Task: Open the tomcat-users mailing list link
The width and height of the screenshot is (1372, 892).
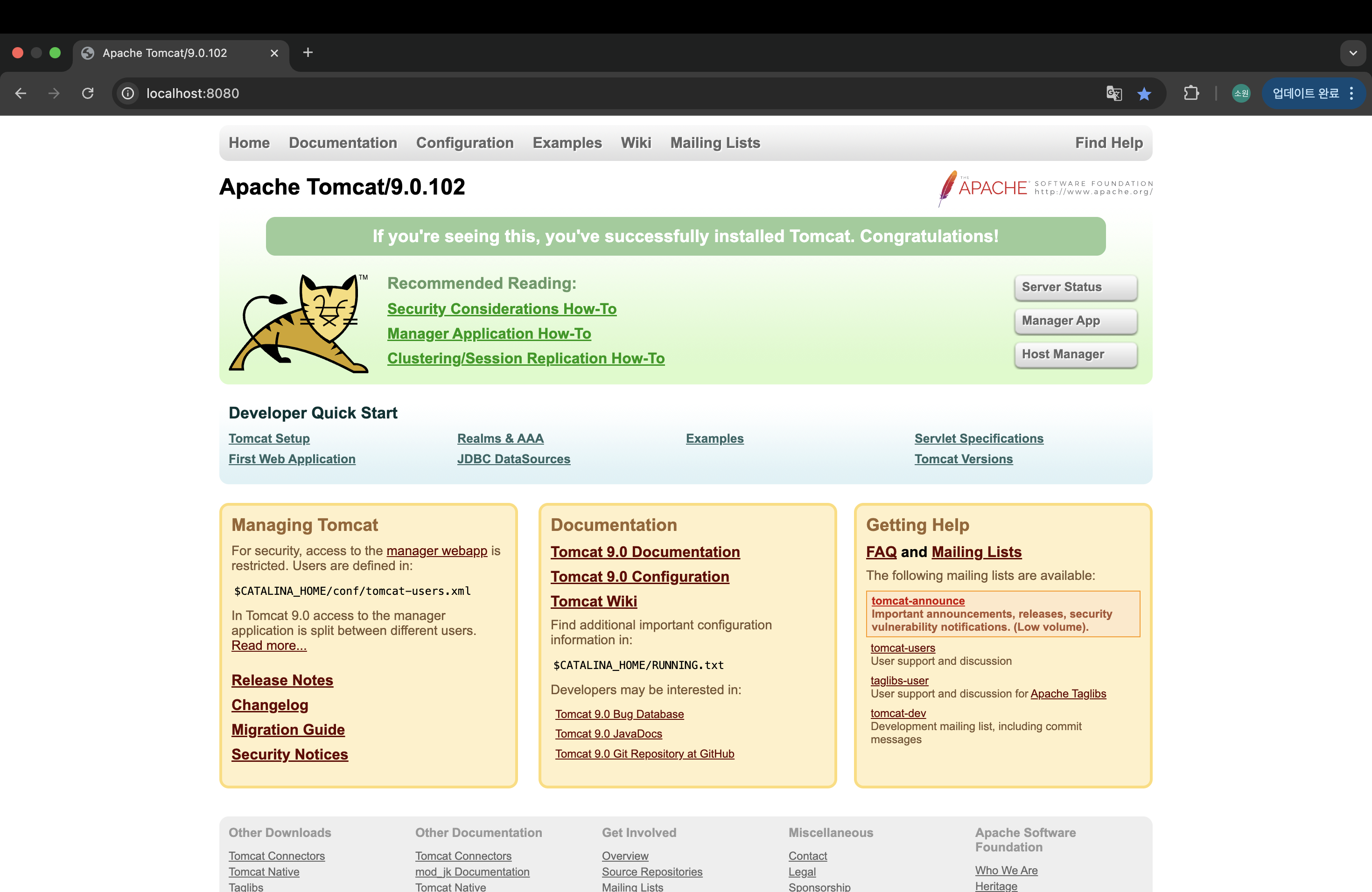Action: 903,648
